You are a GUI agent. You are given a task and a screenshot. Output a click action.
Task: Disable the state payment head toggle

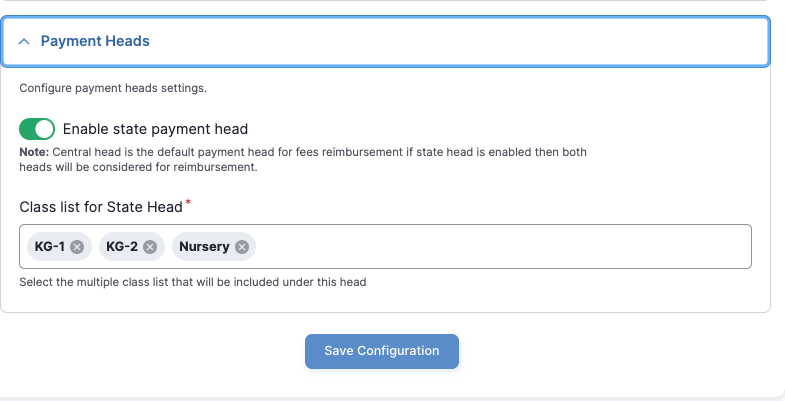[37, 129]
